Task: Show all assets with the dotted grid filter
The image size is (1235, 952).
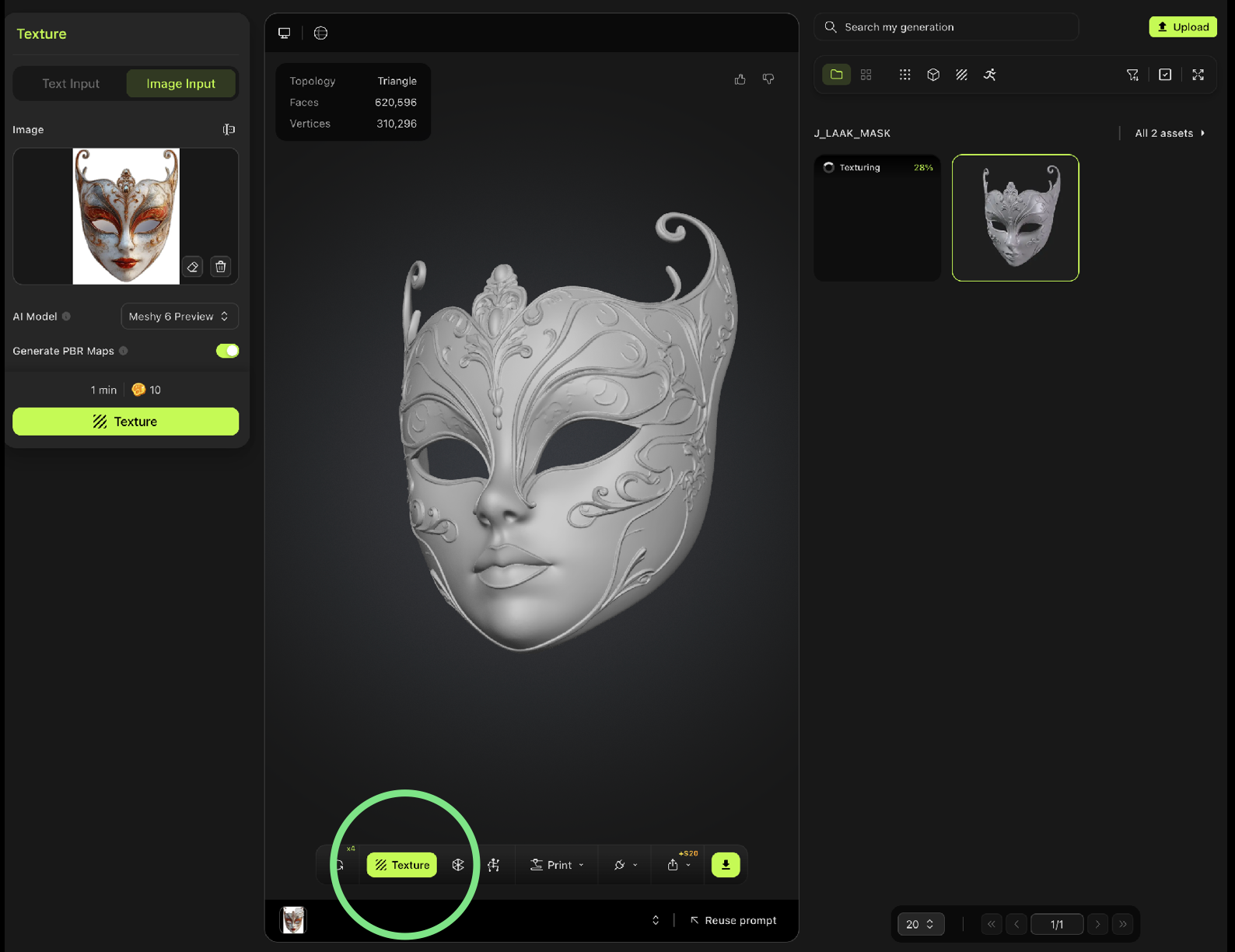Action: pyautogui.click(x=904, y=75)
